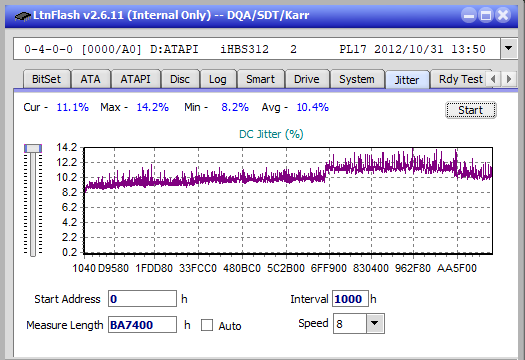Open the System tab
Screen dimensions: 525x360
[357, 79]
